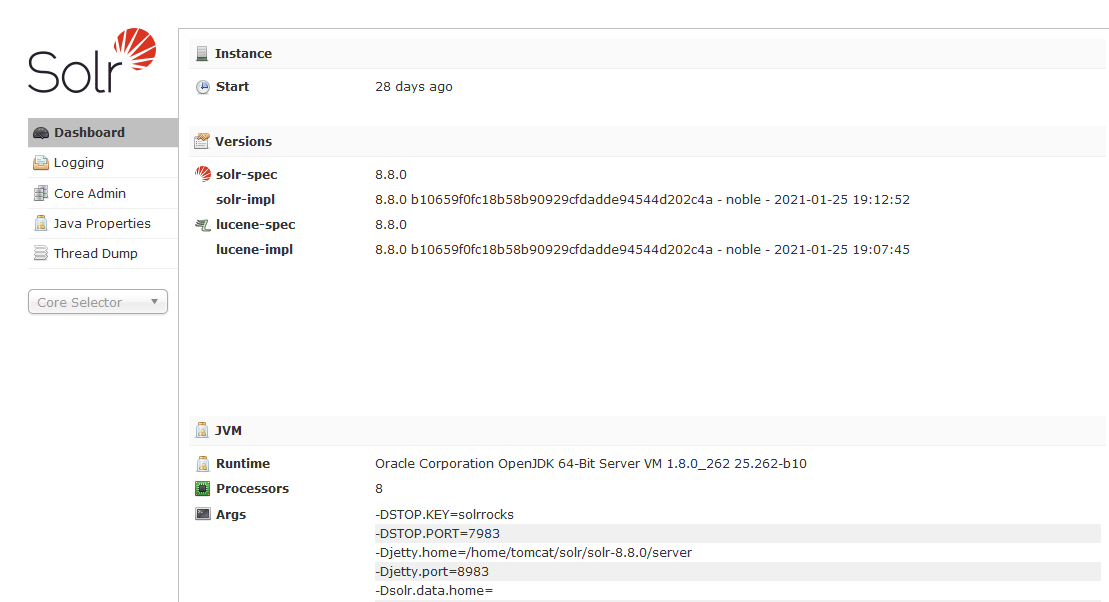Click the lucene-impl label

[x=255, y=250]
